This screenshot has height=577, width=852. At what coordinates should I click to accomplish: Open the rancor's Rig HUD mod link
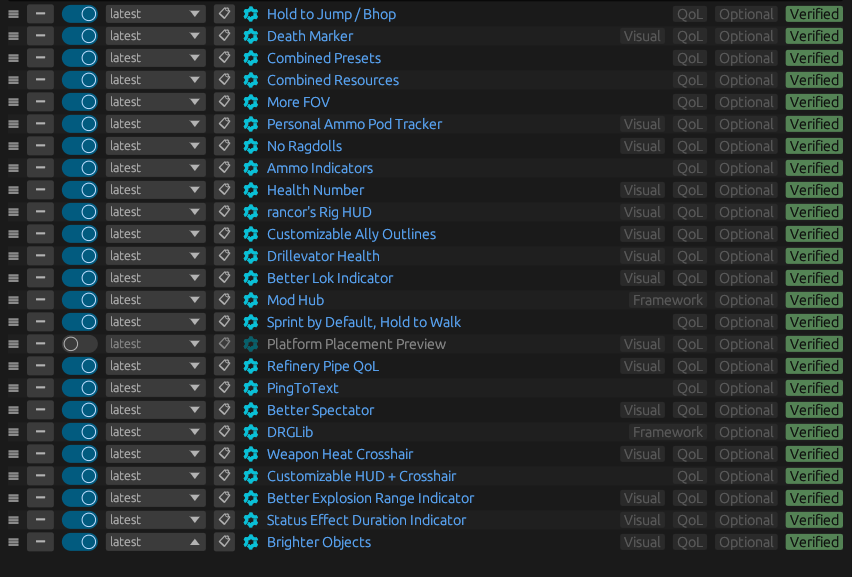tap(319, 212)
